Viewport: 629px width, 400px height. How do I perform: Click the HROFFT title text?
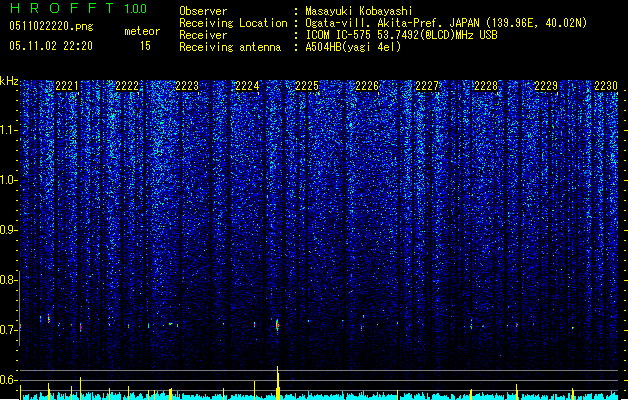click(62, 8)
